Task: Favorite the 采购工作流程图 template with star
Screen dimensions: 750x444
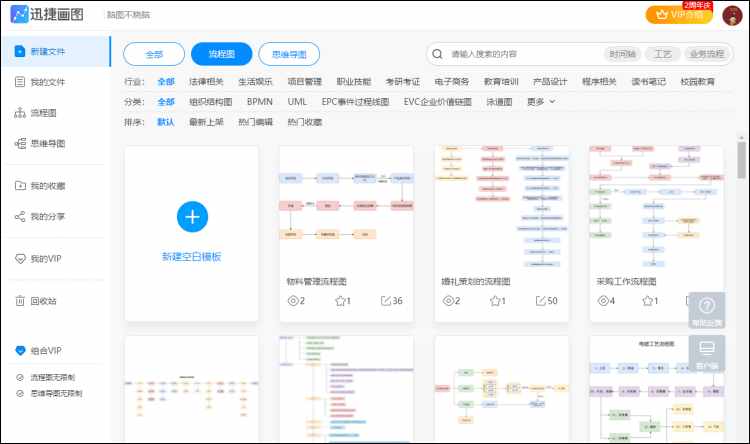Action: pyautogui.click(x=648, y=300)
